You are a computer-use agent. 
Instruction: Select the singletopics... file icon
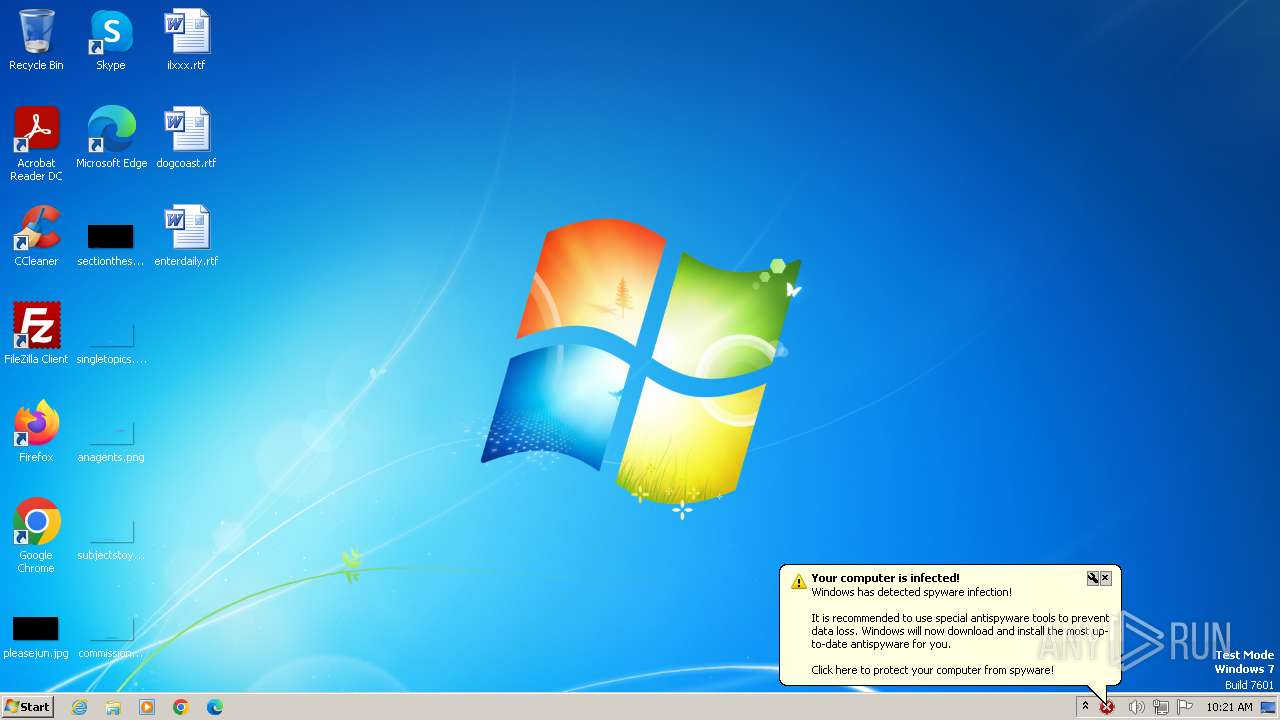tap(111, 344)
